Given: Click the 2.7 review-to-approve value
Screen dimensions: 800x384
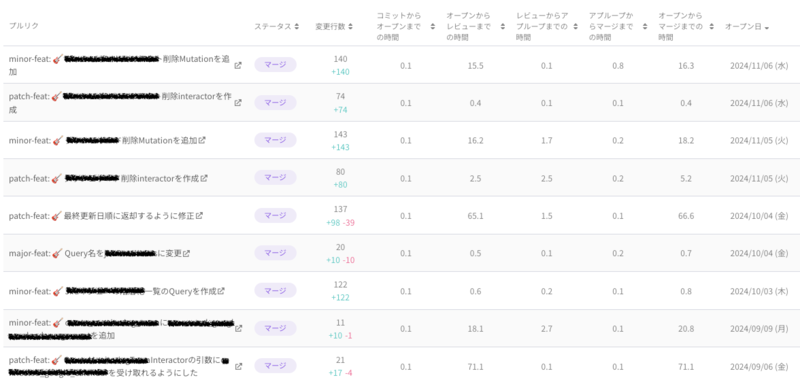Looking at the screenshot, I should click(546, 329).
